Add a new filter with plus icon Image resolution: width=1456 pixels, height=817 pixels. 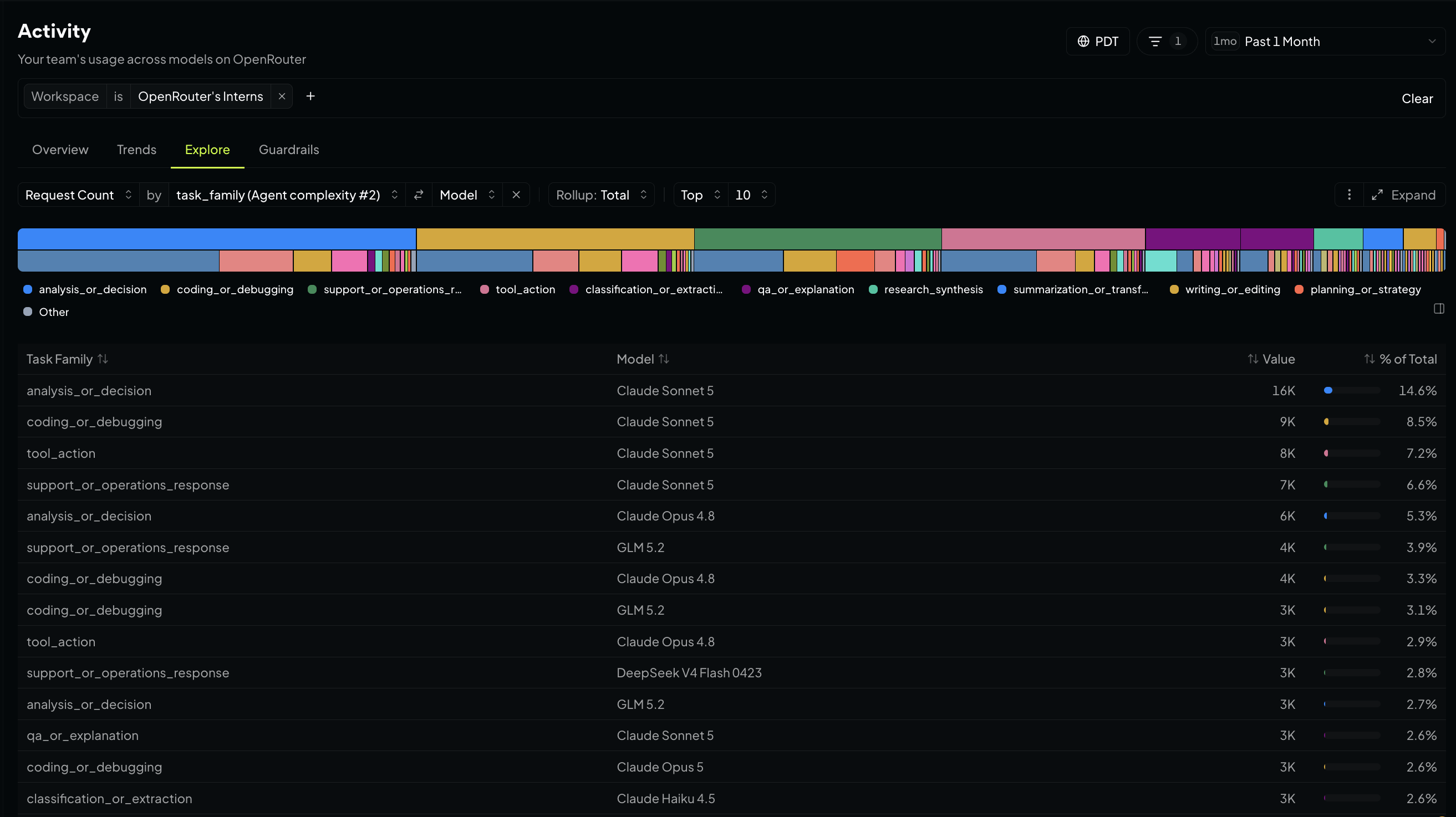pos(310,96)
